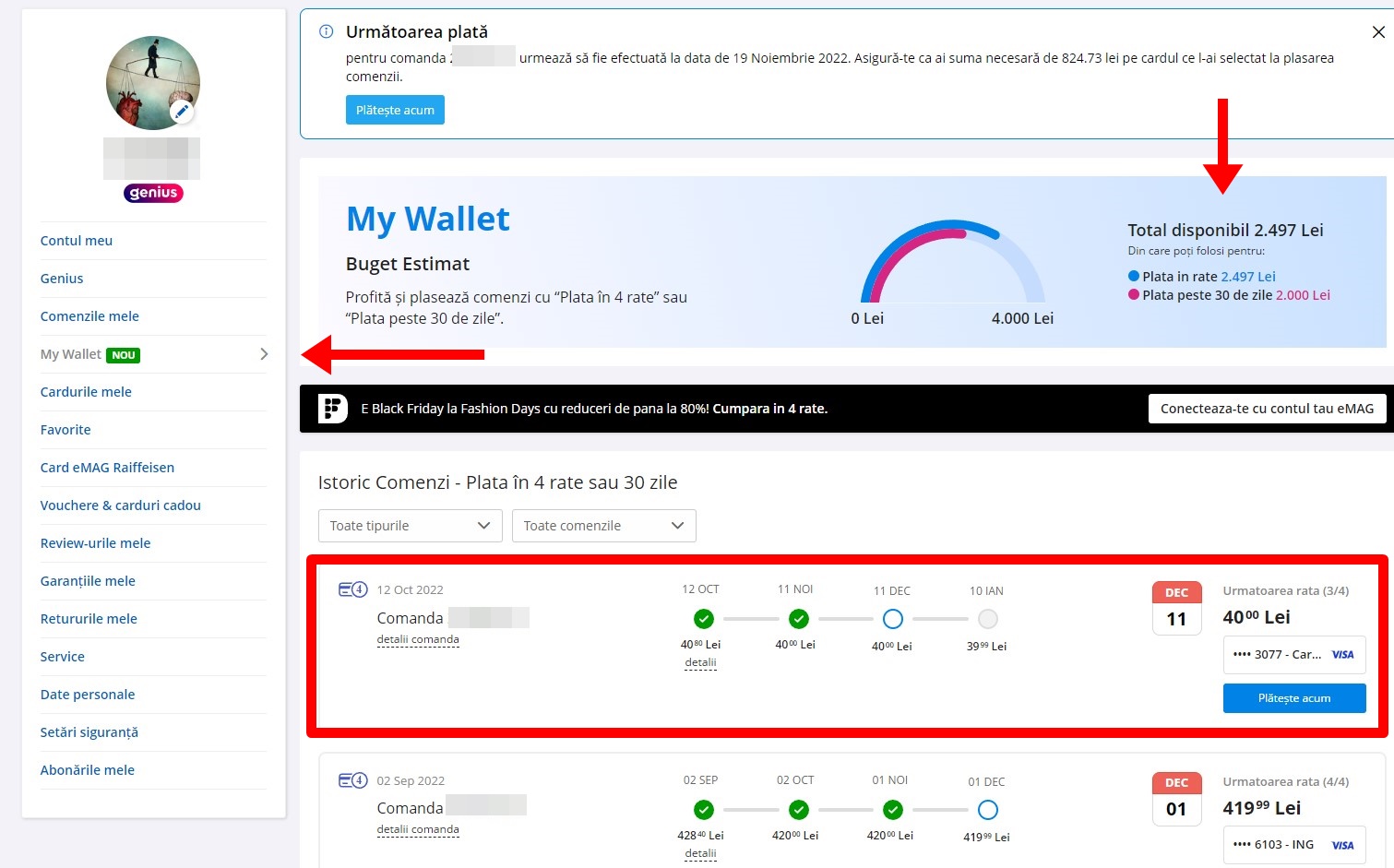Click the VISA icon beside card 3077
Viewport: 1394px width, 868px height.
tap(1343, 654)
